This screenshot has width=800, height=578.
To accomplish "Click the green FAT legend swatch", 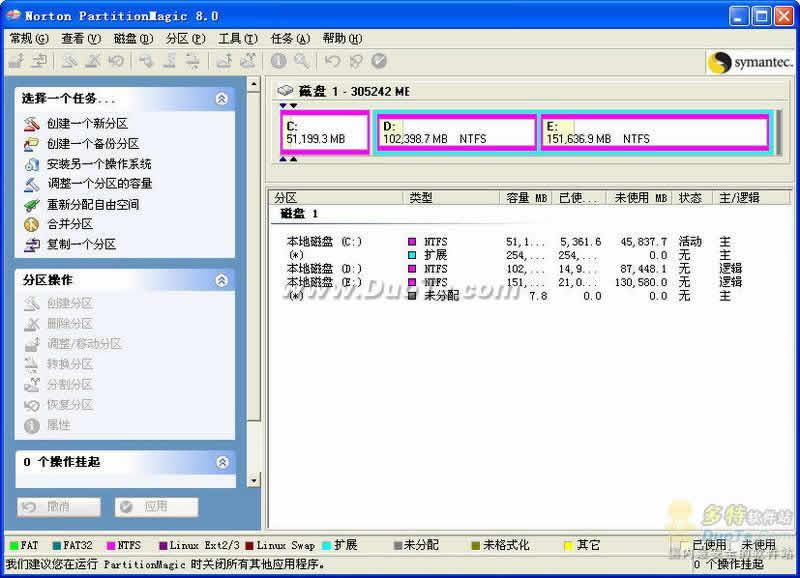I will (x=14, y=545).
